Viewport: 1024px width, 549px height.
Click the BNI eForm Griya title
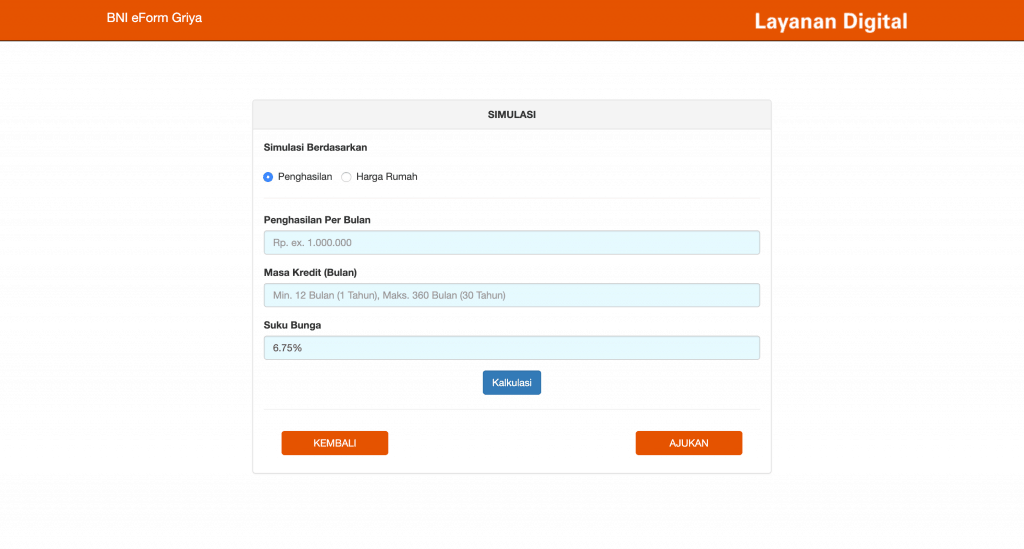coord(154,18)
